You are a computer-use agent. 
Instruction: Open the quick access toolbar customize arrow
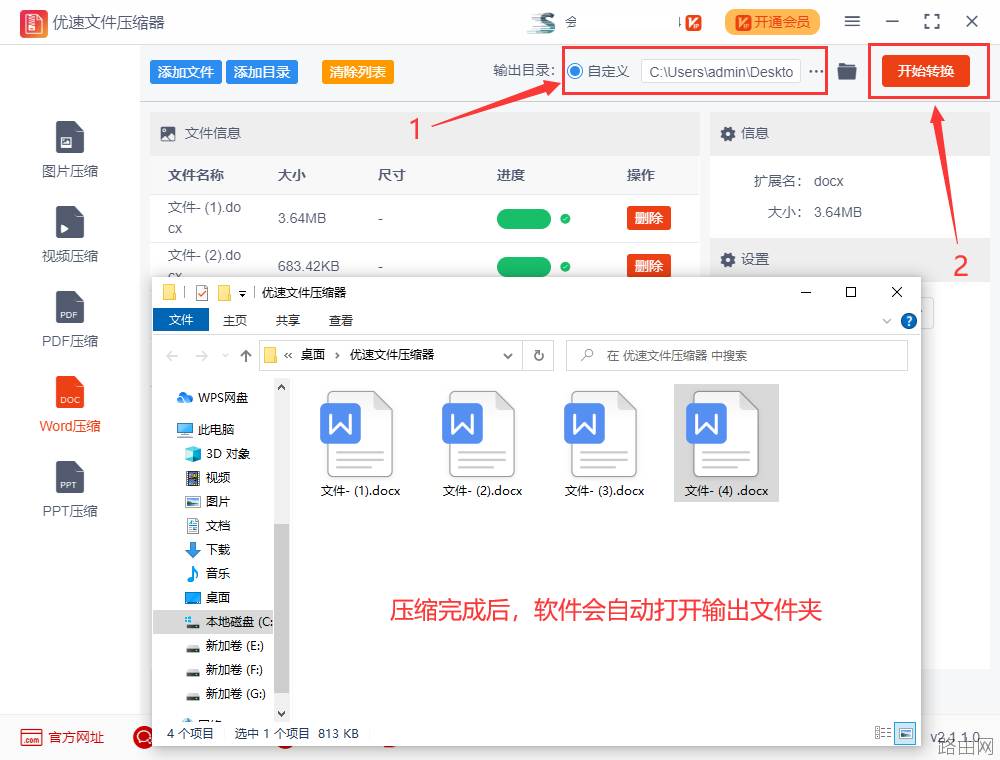point(242,293)
